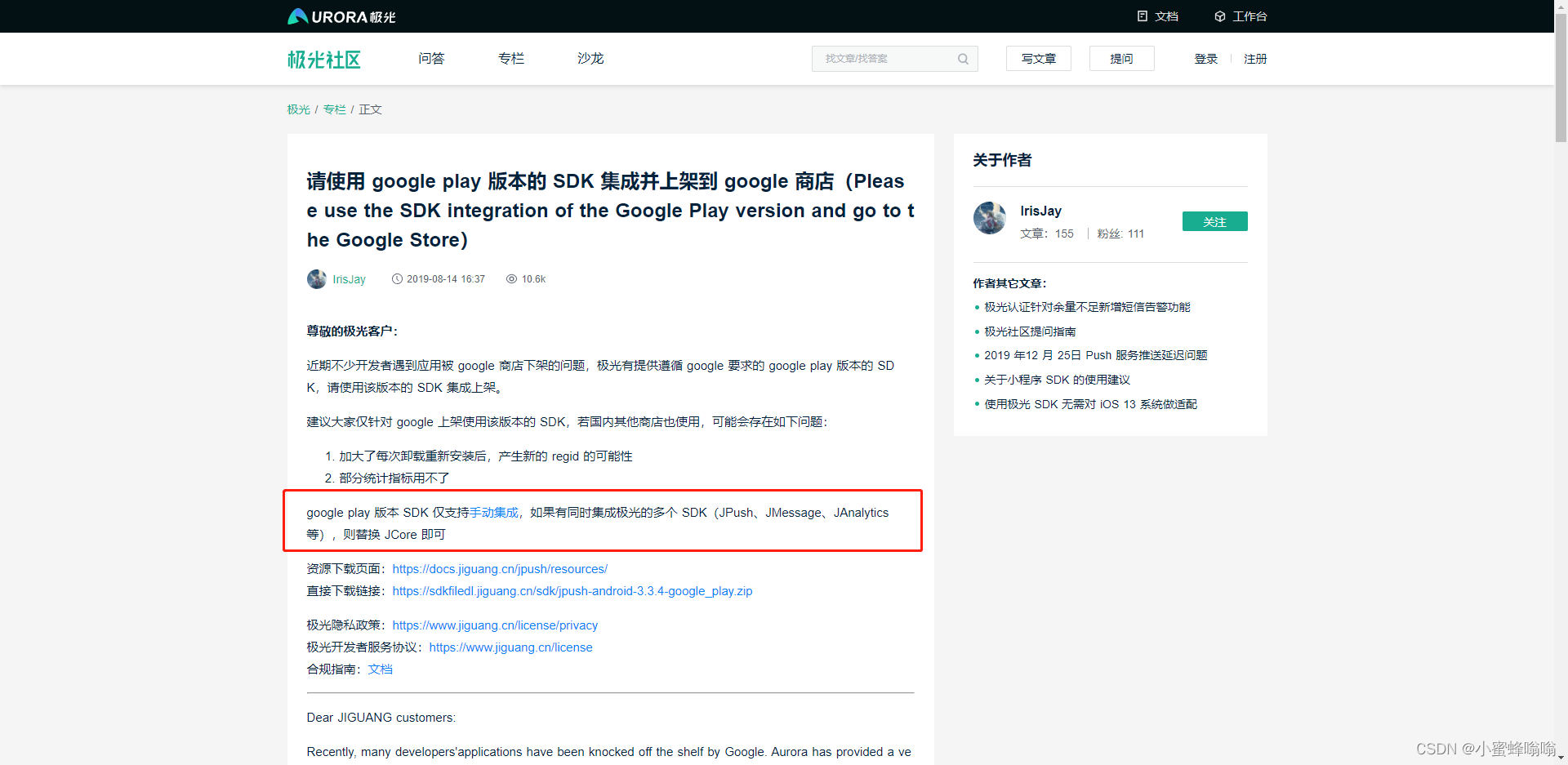Click the page vertical scrollbar thumb

(x=1561, y=78)
